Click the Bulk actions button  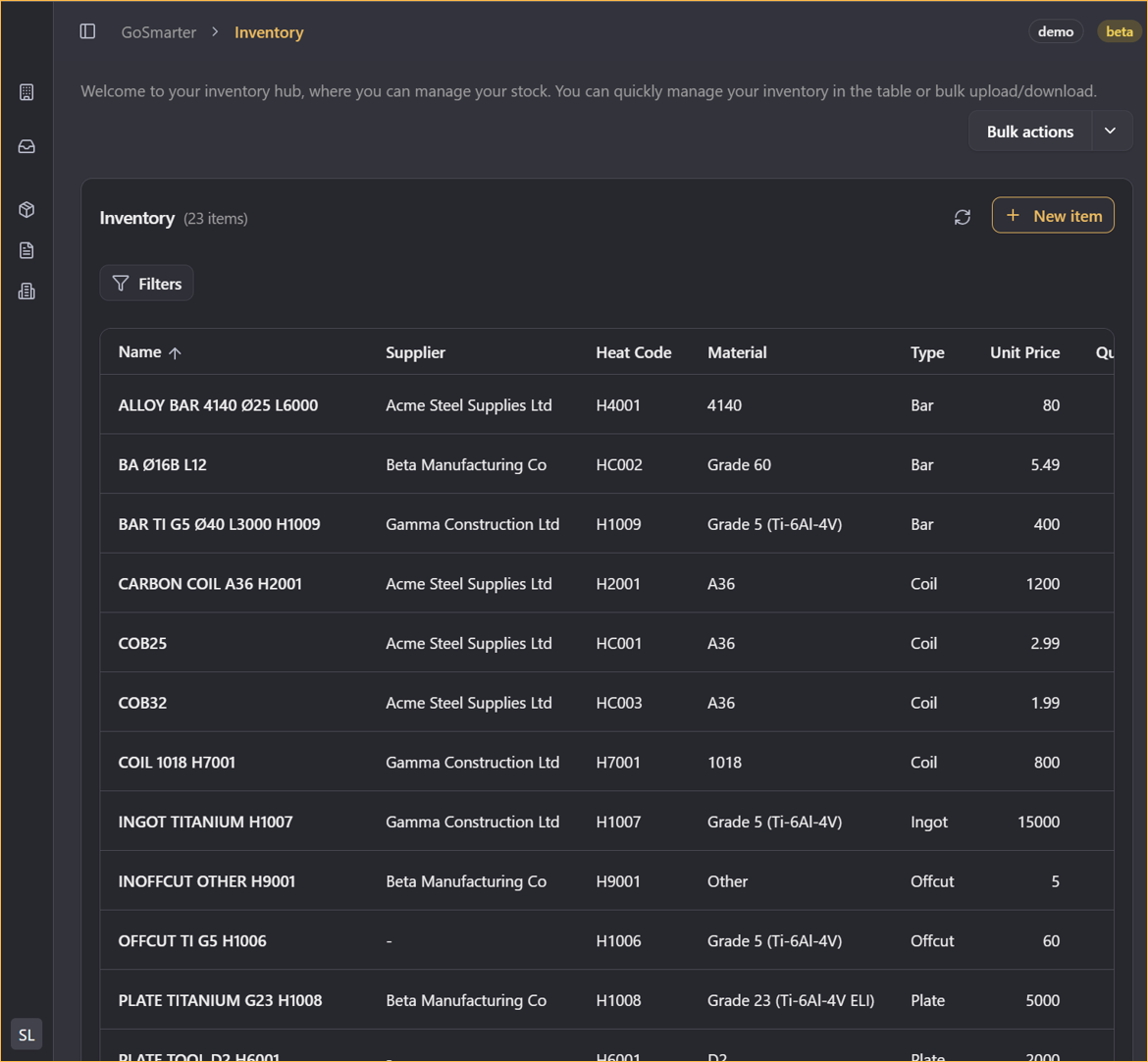[x=1029, y=132]
